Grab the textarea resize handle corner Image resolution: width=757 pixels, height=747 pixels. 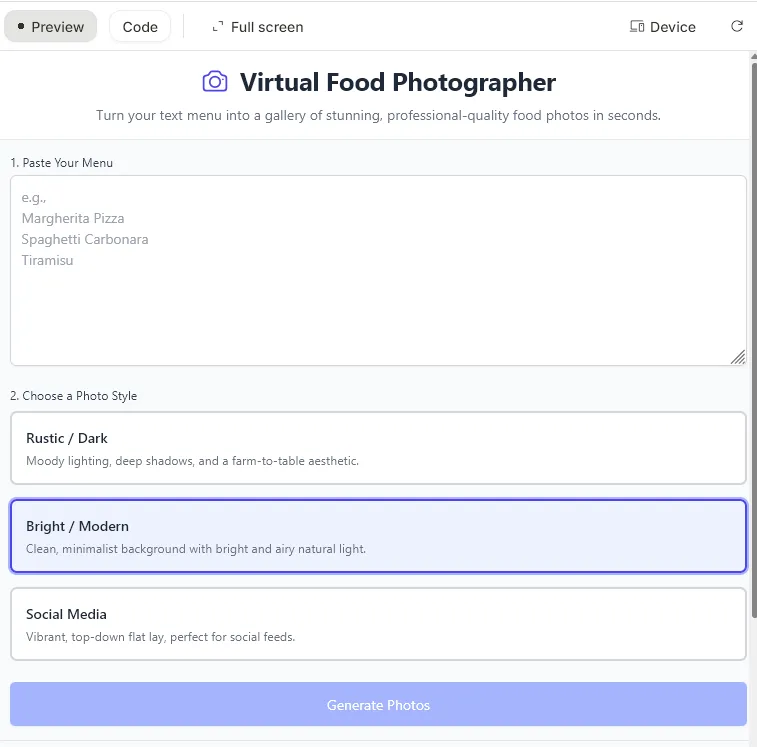click(738, 357)
